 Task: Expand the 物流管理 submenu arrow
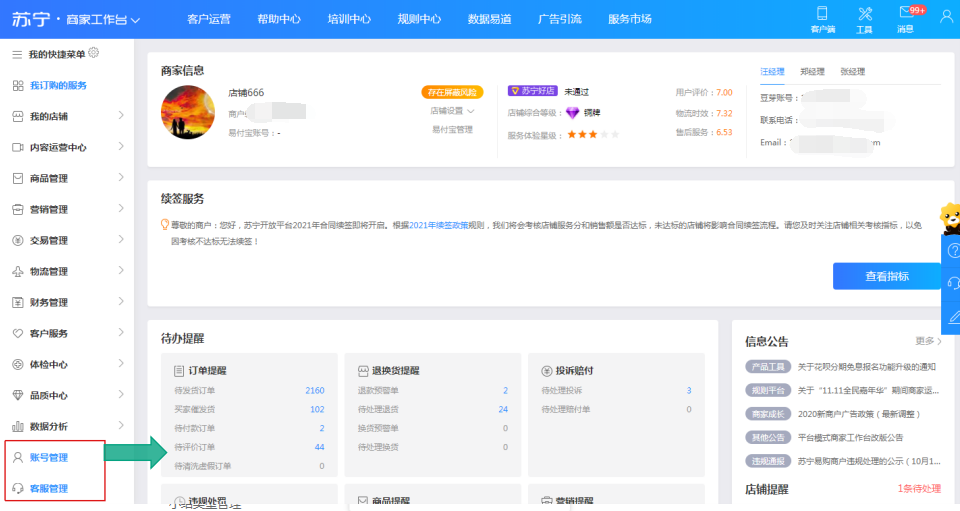coord(121,270)
